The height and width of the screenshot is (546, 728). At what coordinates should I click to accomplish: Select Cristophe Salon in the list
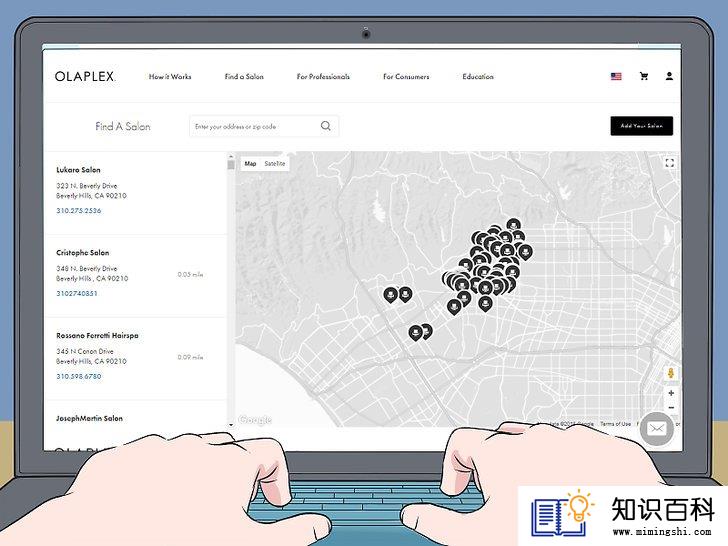coord(83,253)
